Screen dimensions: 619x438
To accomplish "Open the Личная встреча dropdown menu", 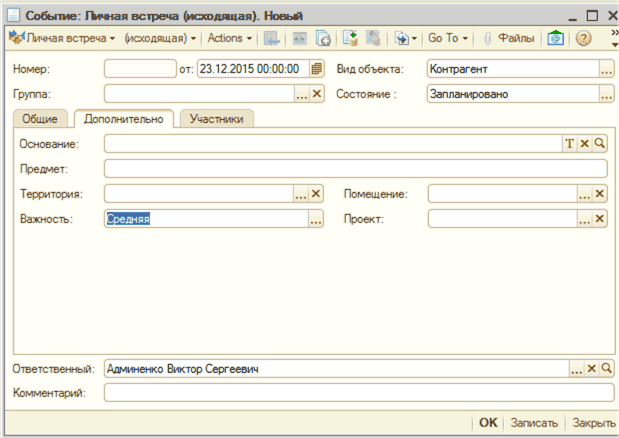I will 62,38.
